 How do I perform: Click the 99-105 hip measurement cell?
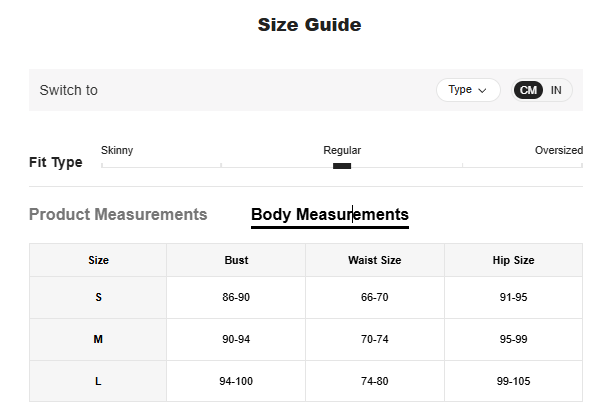[x=513, y=381]
